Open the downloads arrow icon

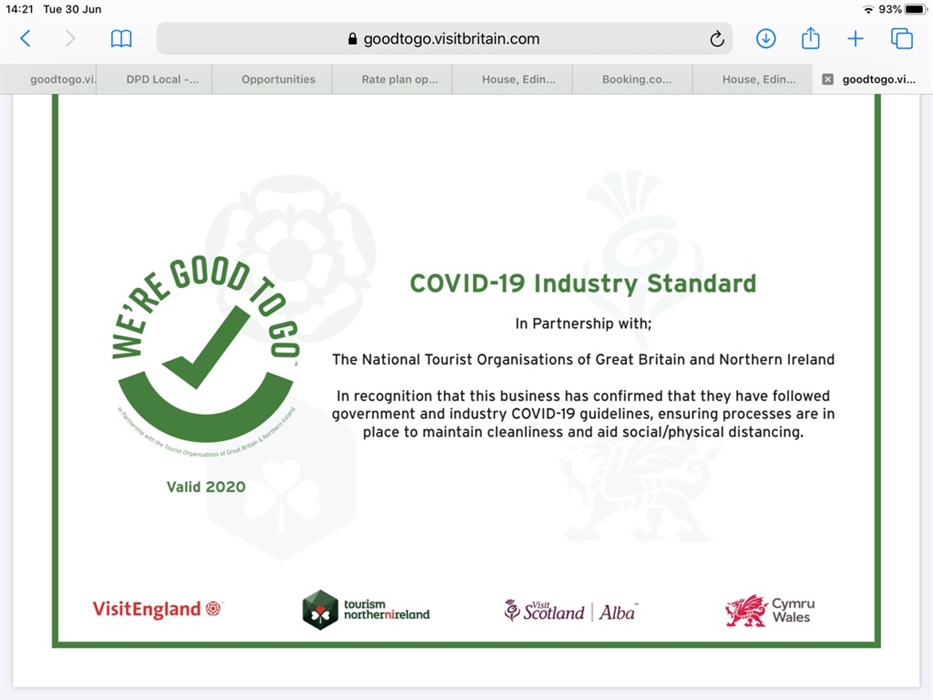click(766, 39)
